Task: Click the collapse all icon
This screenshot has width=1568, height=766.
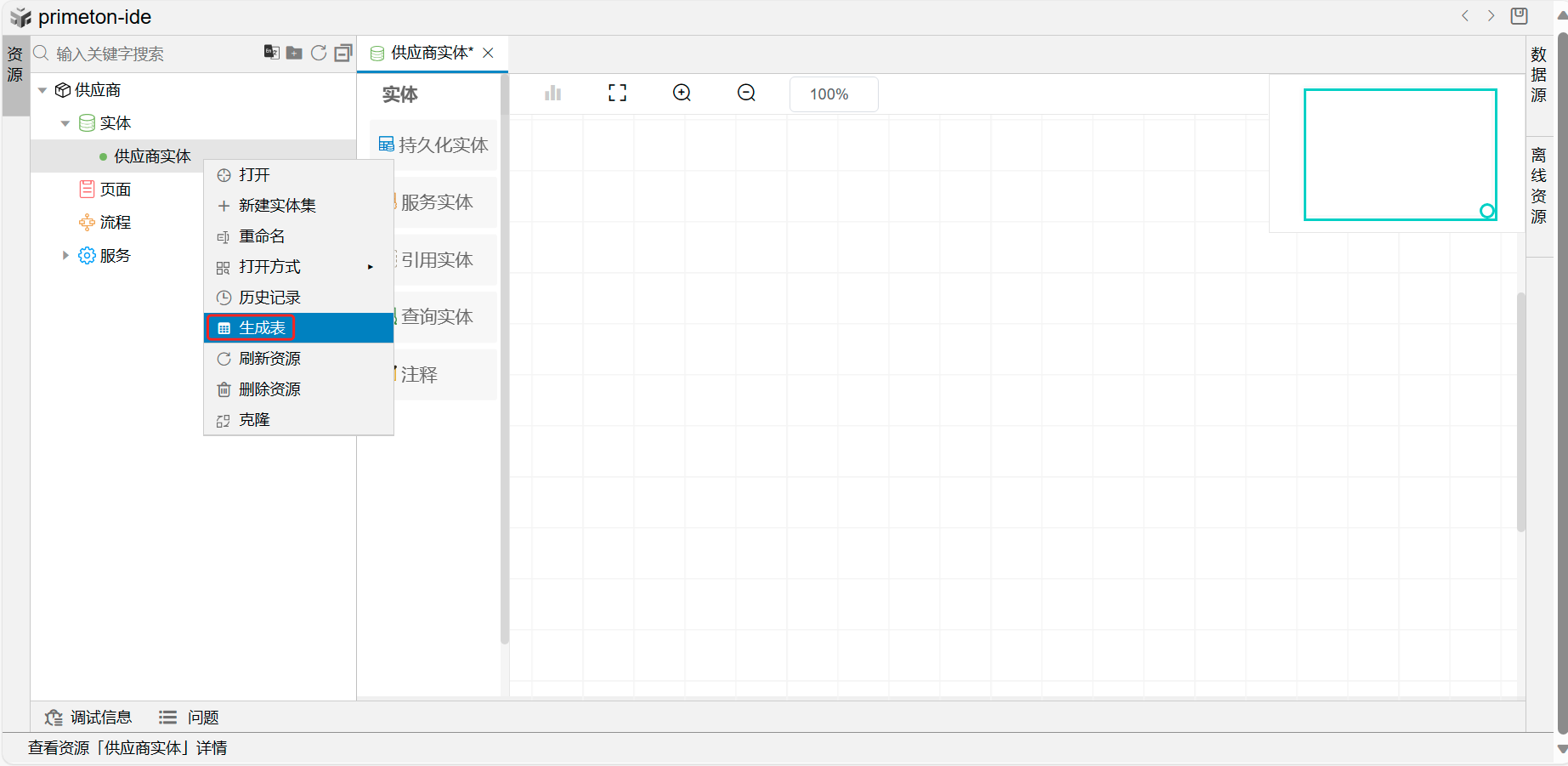Action: click(343, 53)
